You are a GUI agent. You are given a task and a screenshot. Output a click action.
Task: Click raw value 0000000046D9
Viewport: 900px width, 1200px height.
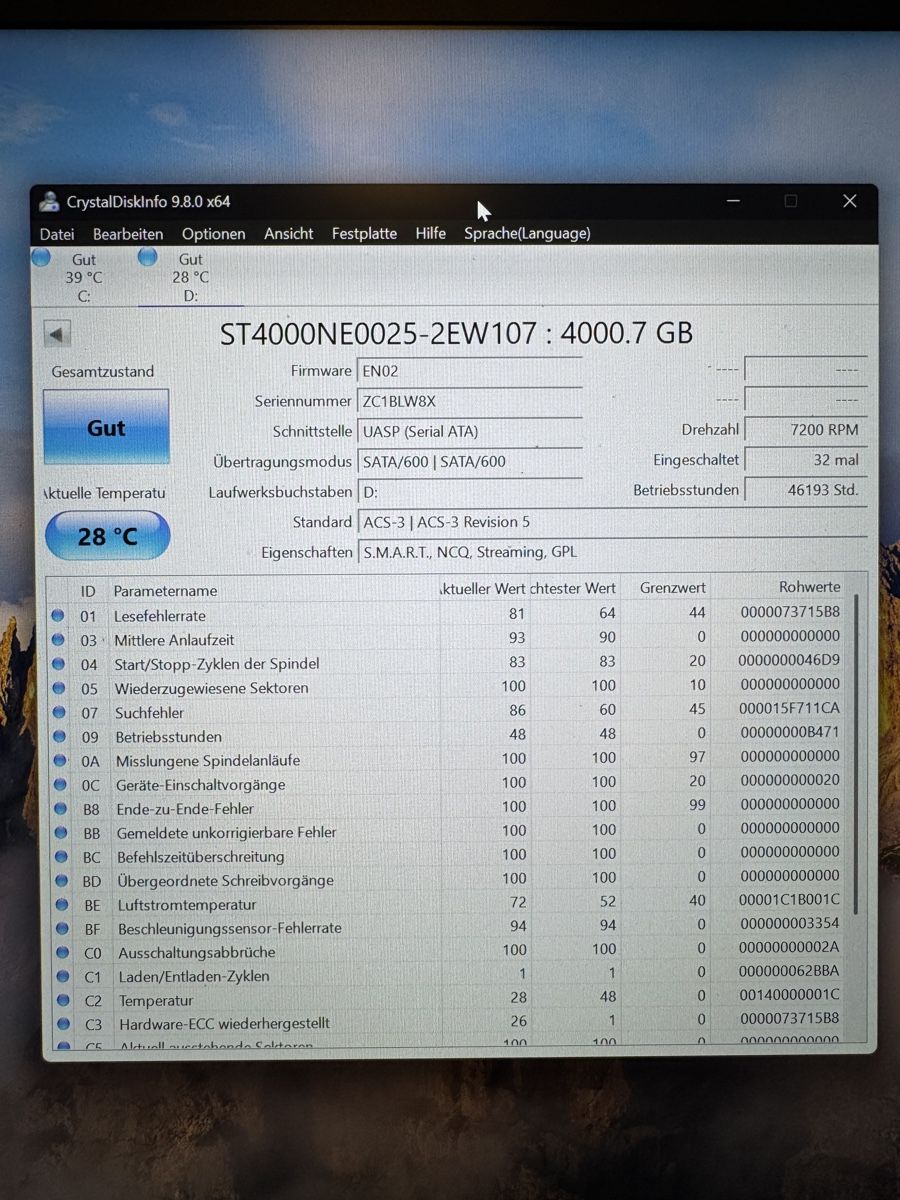[x=790, y=660]
